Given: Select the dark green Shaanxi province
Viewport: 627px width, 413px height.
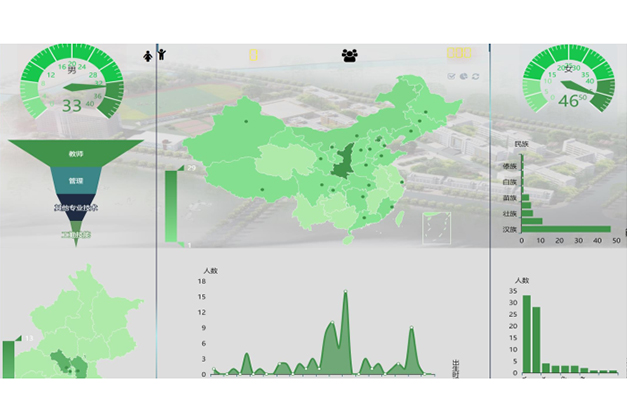Looking at the screenshot, I should tap(345, 162).
